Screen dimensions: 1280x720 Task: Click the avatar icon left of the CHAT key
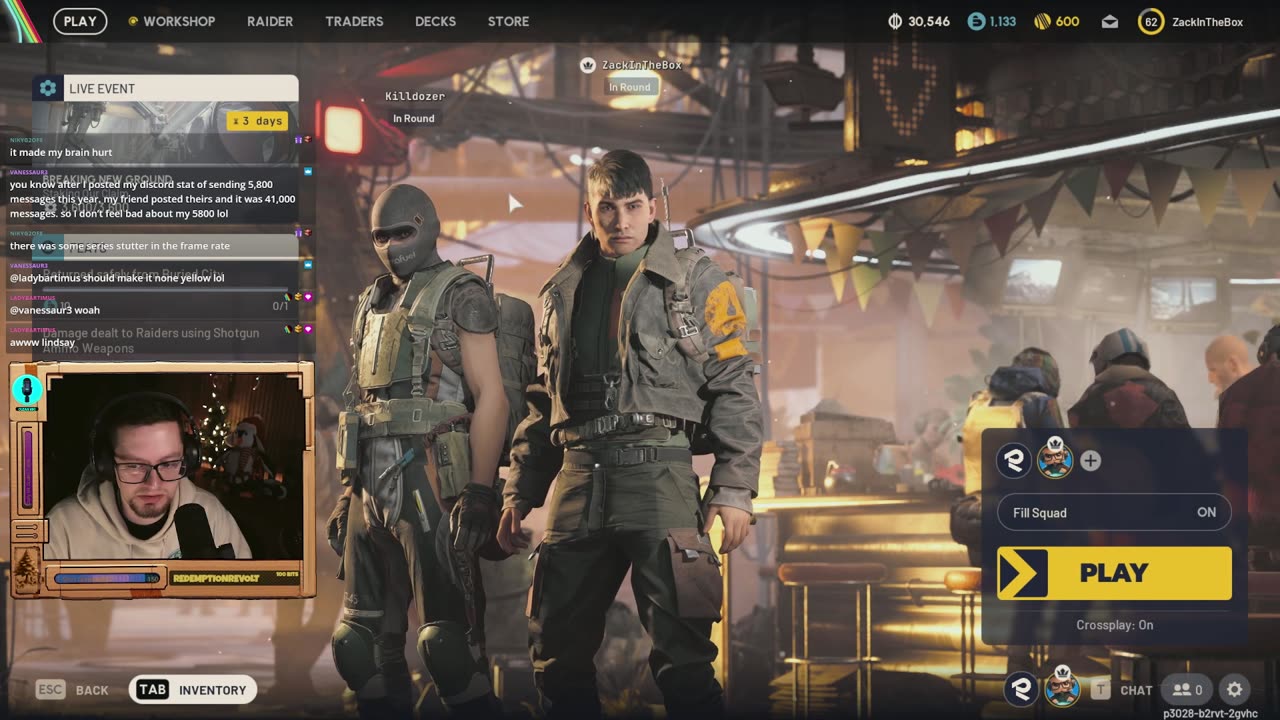click(x=1062, y=687)
